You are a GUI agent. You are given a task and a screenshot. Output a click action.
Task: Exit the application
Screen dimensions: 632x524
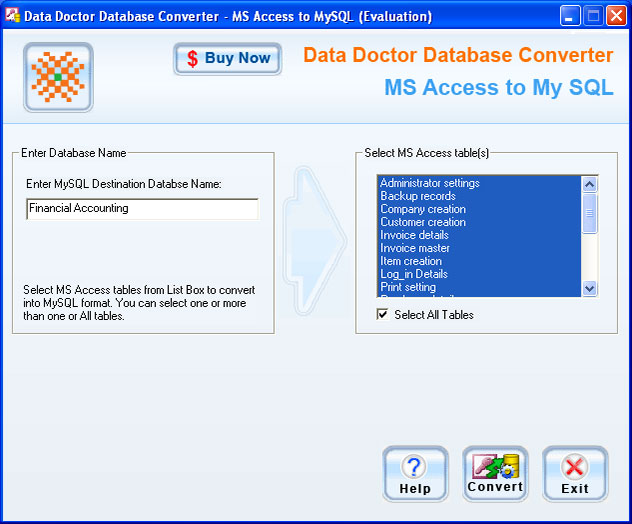575,474
